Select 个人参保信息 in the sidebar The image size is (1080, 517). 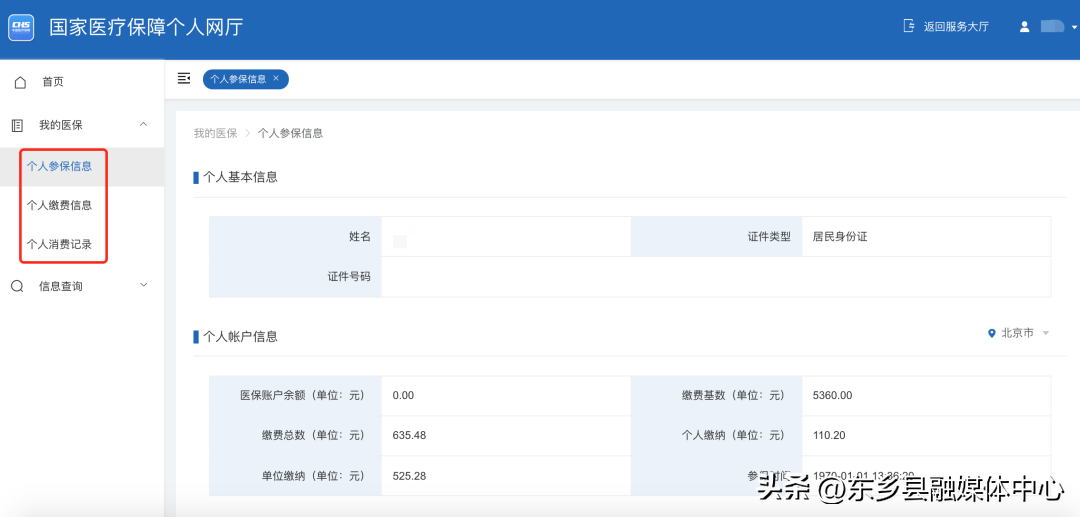point(59,166)
